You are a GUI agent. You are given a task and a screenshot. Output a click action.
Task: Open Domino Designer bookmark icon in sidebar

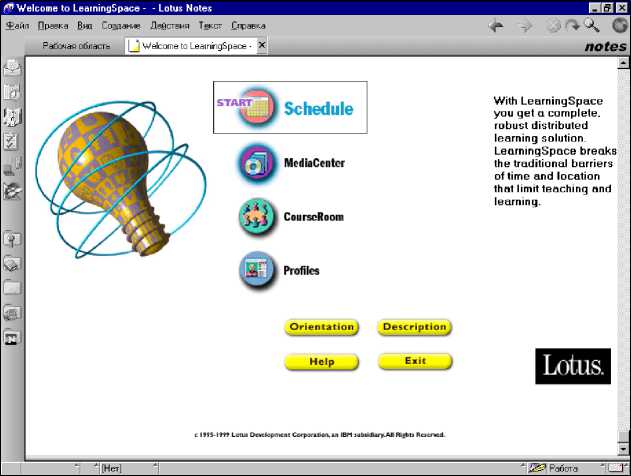(x=12, y=192)
